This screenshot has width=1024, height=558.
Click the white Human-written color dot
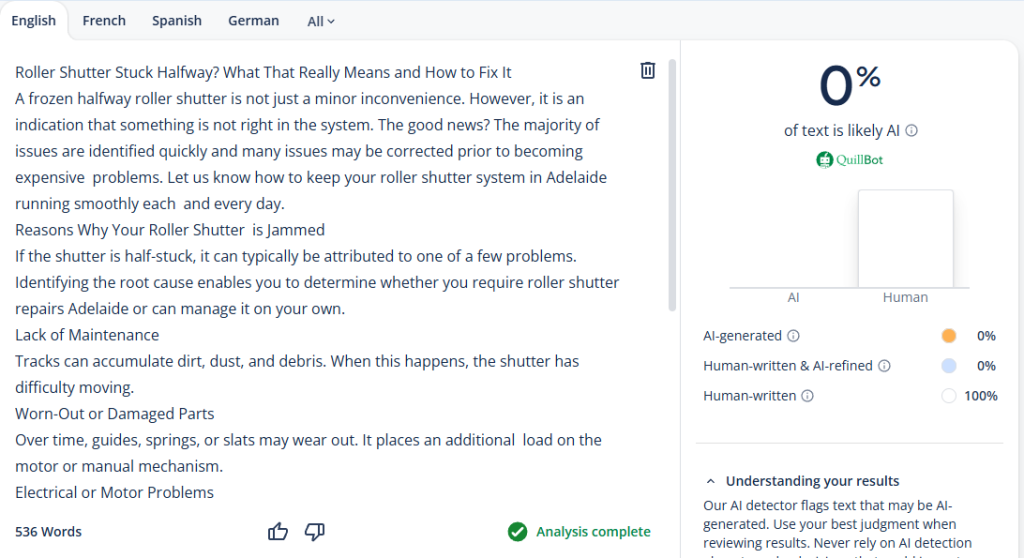(x=949, y=396)
